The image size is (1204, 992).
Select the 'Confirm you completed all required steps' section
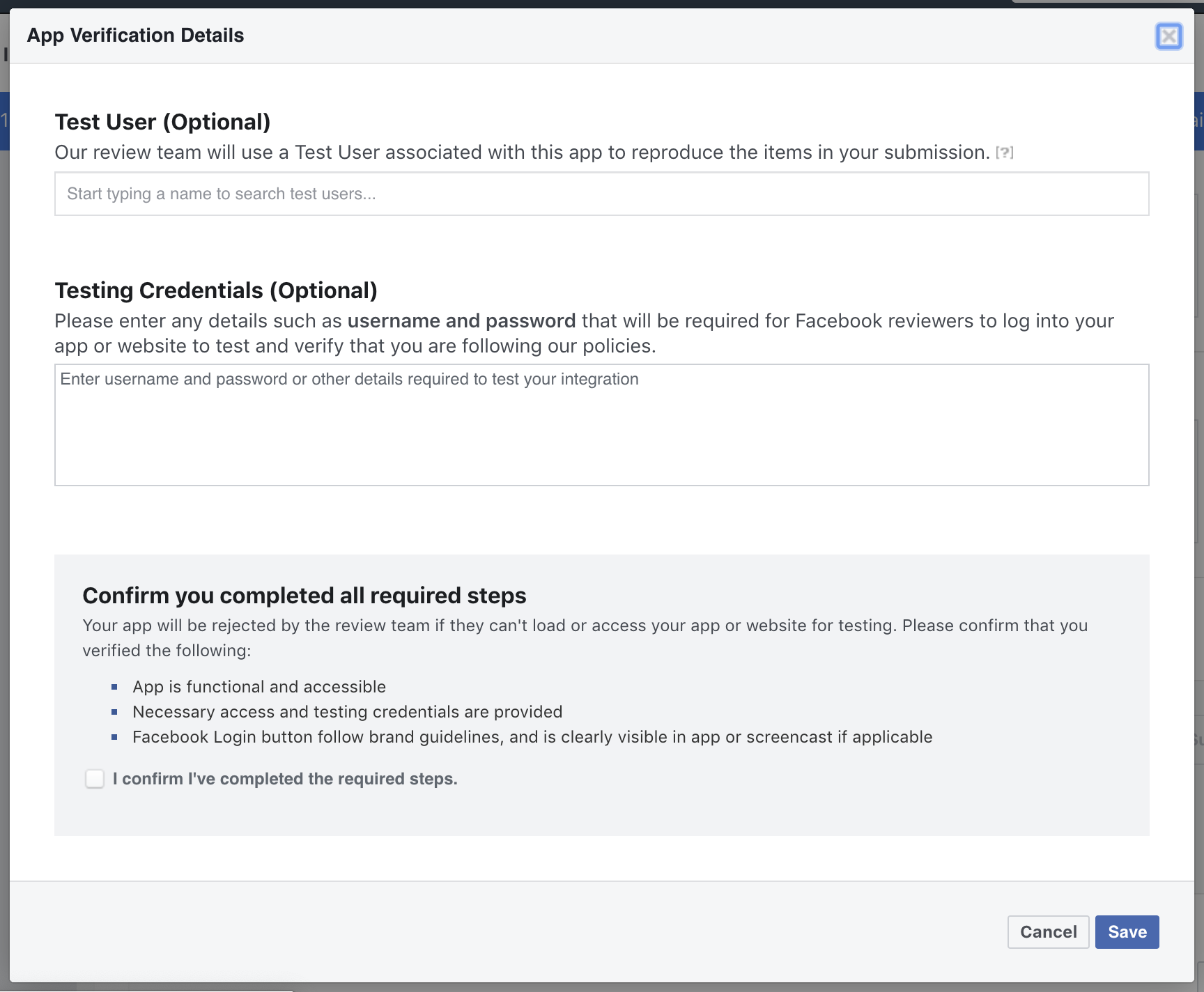(304, 596)
